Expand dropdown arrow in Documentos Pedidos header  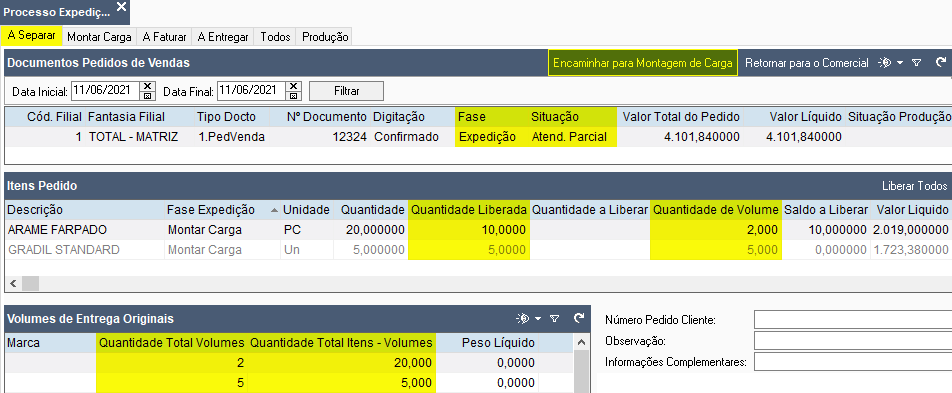pos(900,63)
